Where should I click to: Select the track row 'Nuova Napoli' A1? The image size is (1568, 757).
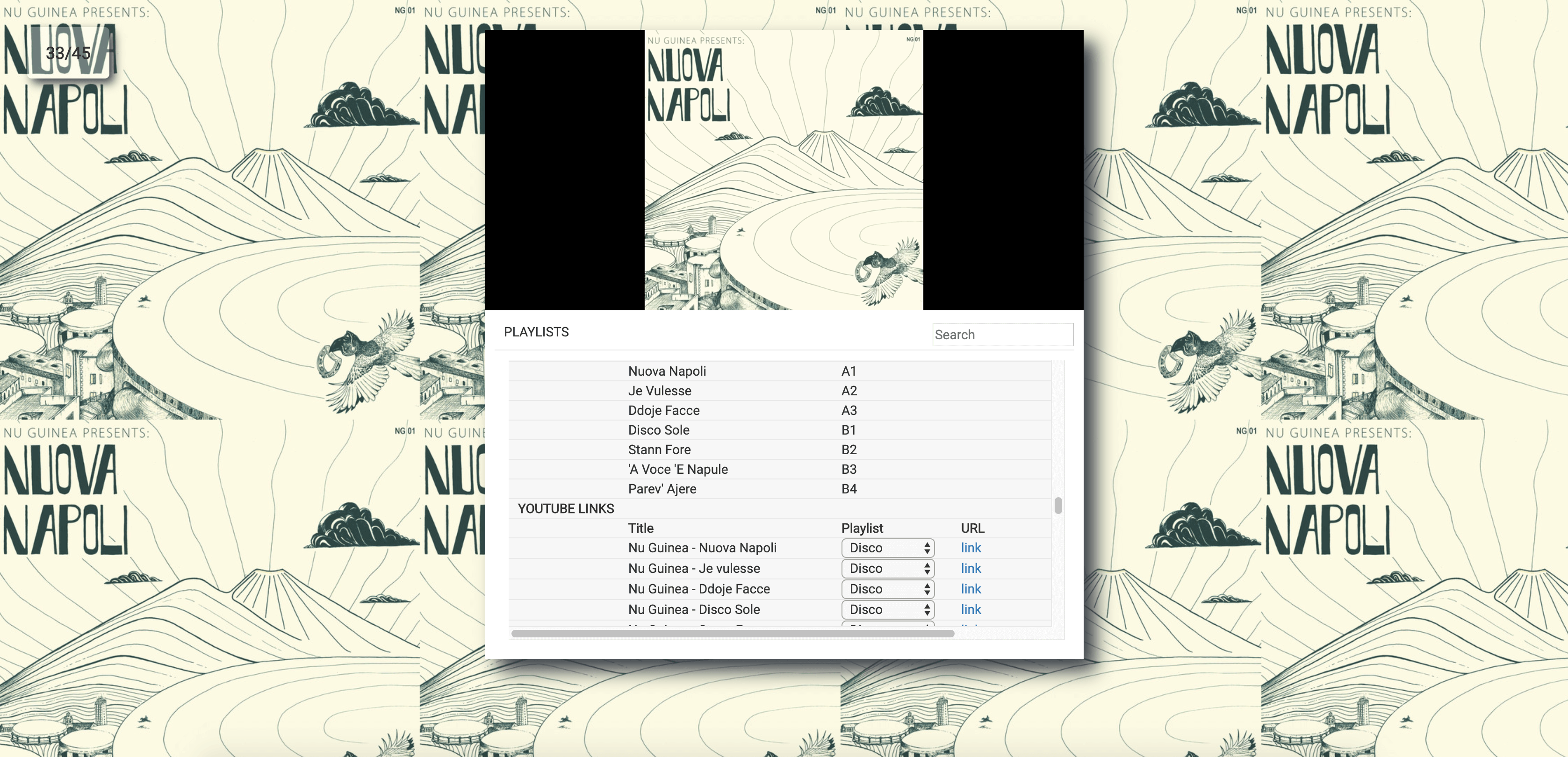point(780,371)
